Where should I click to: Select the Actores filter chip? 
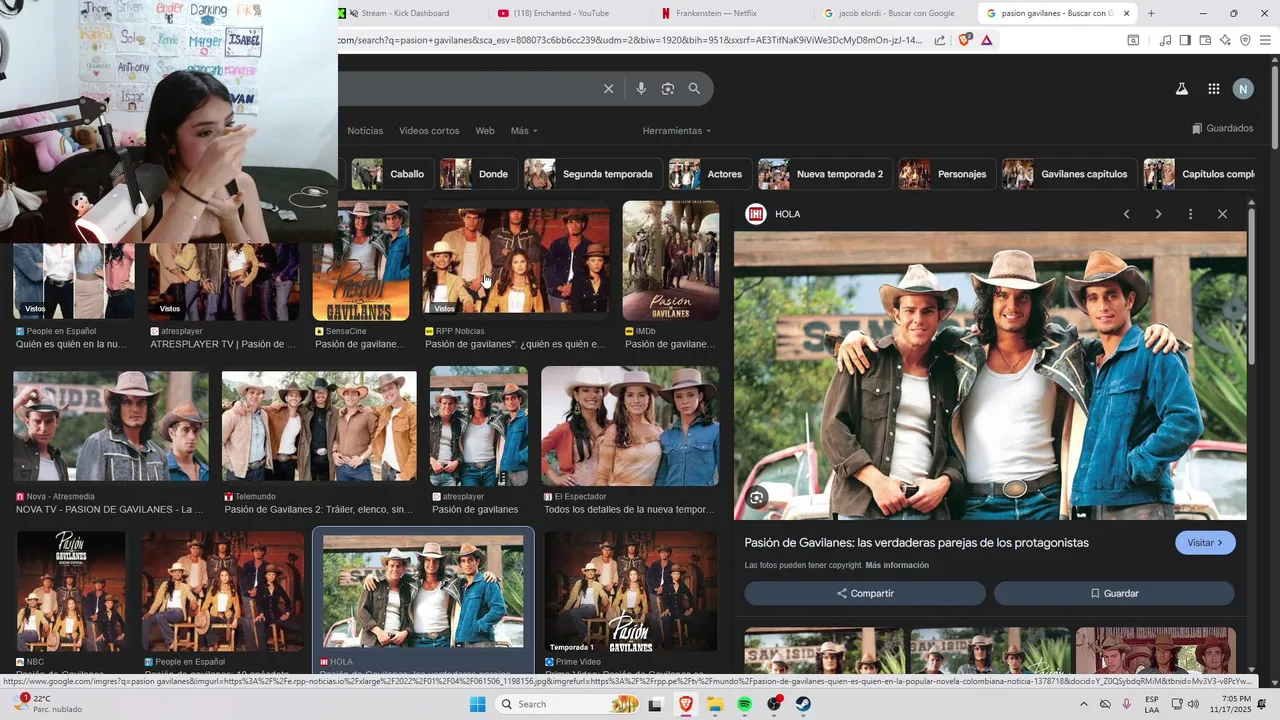(x=709, y=174)
